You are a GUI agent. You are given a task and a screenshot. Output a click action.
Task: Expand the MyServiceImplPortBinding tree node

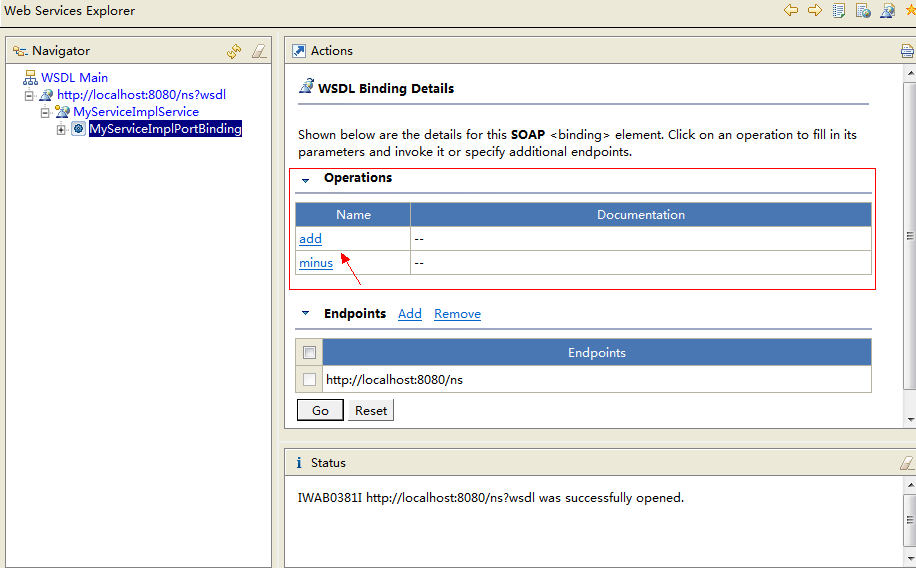click(x=61, y=130)
